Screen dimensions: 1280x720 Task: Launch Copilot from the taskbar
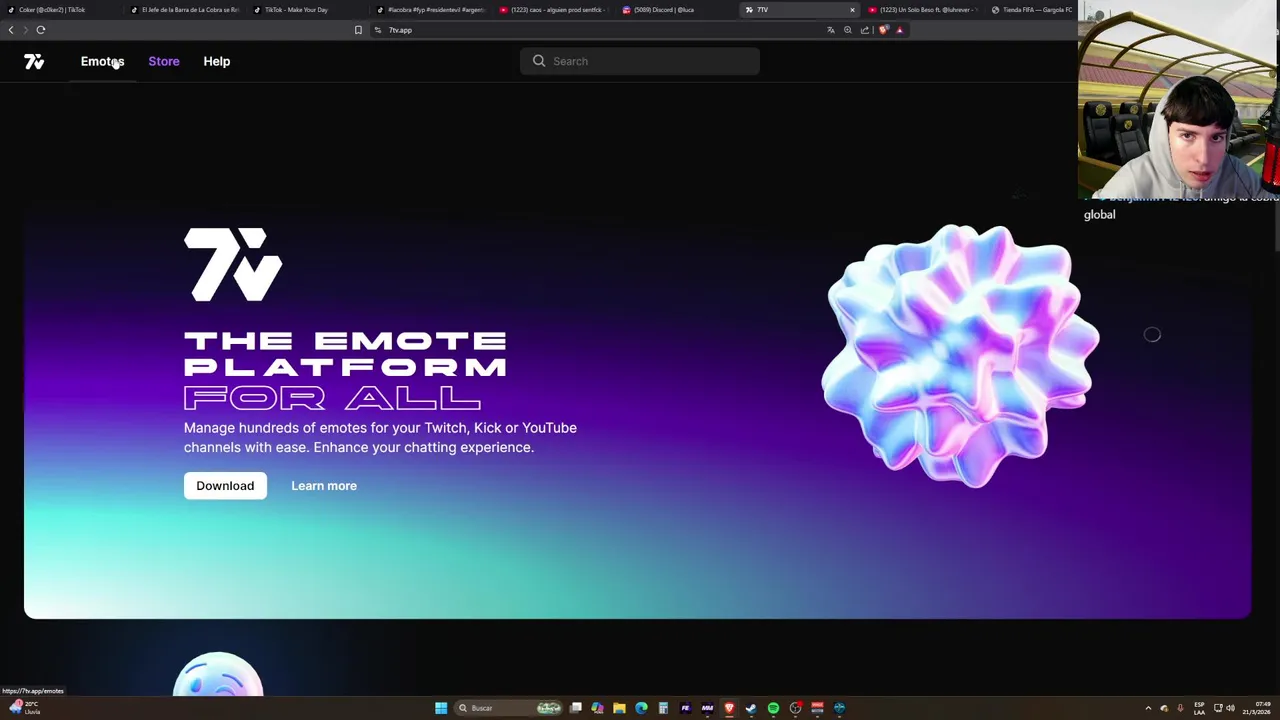pyautogui.click(x=597, y=708)
